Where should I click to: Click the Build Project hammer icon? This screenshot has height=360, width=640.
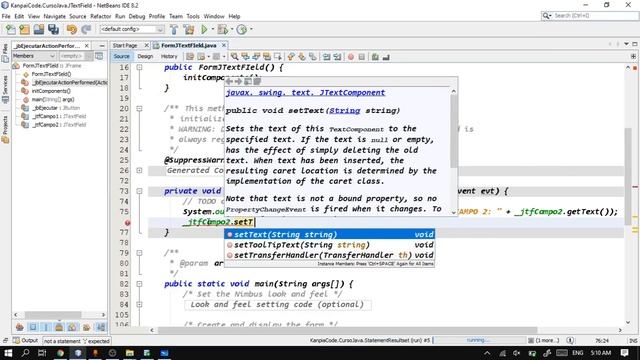click(174, 29)
